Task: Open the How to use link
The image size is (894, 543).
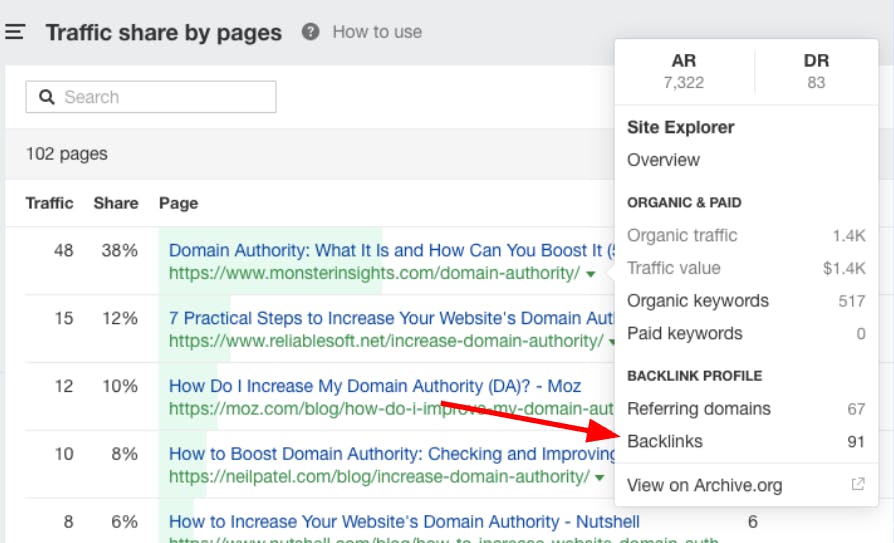Action: (377, 32)
